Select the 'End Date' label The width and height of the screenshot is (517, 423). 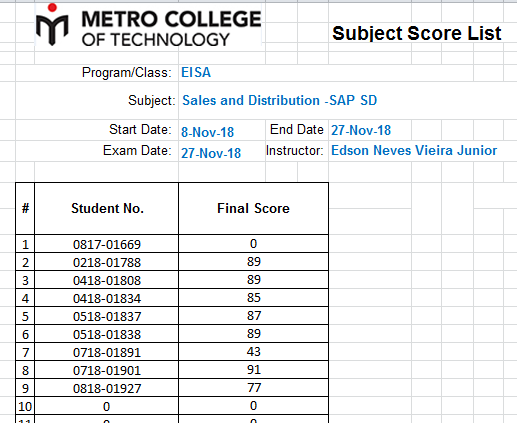pyautogui.click(x=297, y=129)
